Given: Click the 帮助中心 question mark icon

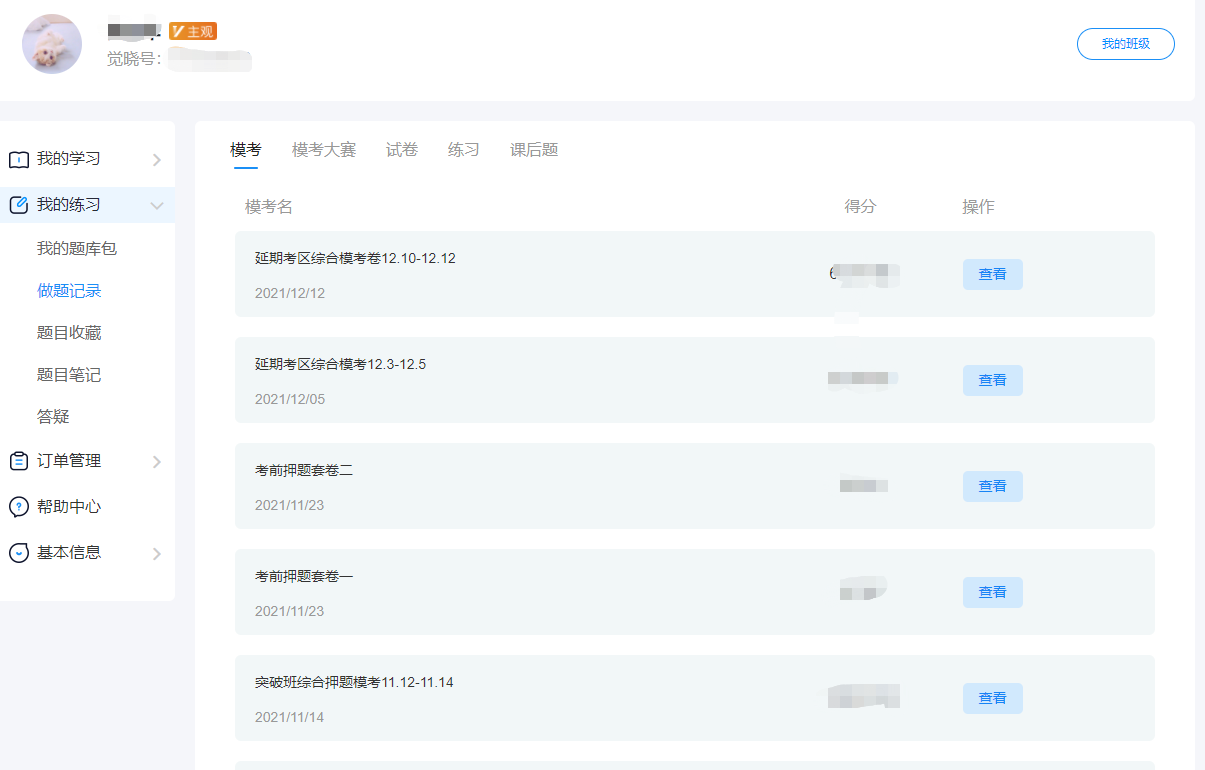Looking at the screenshot, I should [x=19, y=507].
